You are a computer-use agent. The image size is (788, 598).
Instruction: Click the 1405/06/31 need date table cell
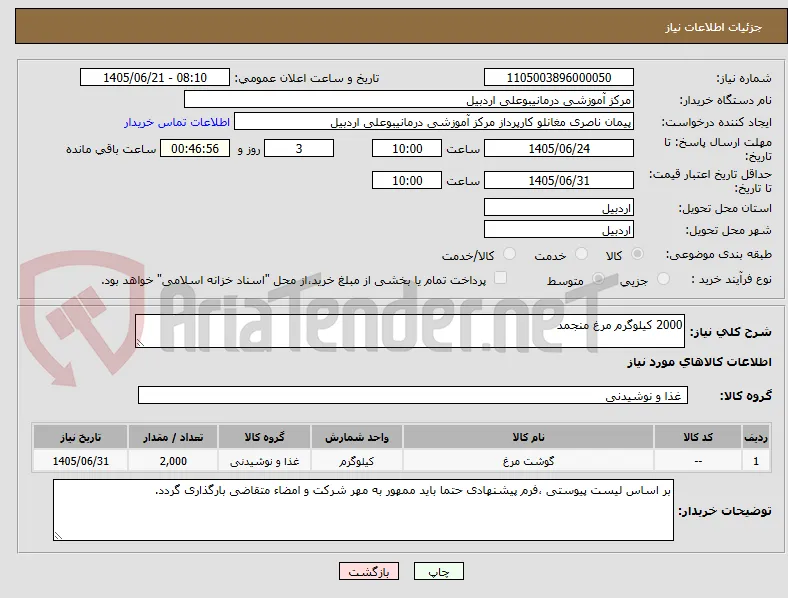80,461
